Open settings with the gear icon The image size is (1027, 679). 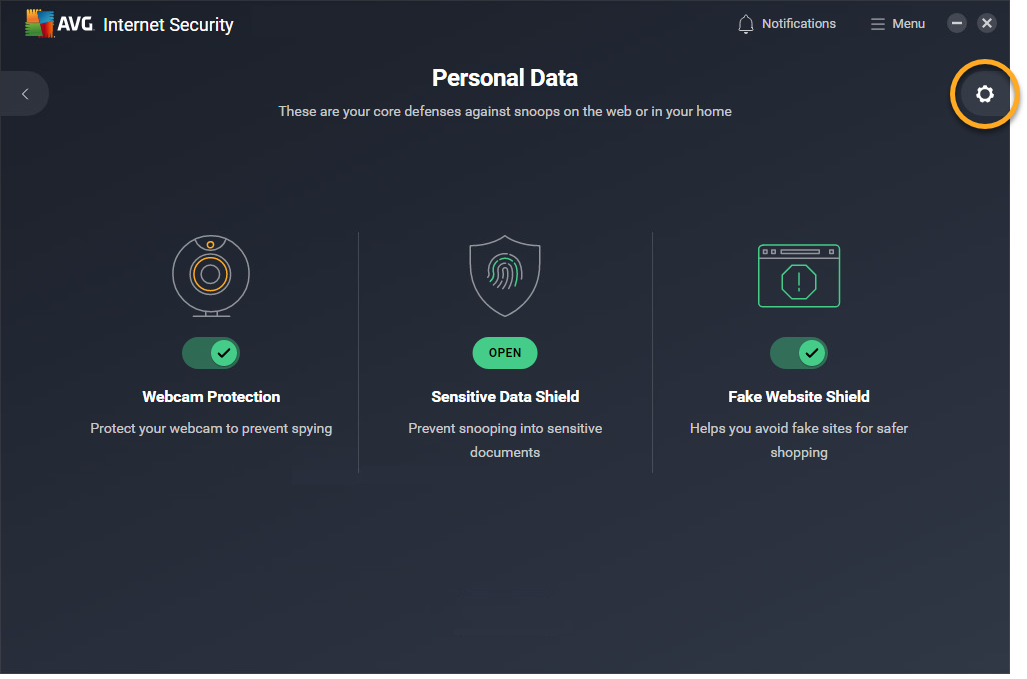985,94
